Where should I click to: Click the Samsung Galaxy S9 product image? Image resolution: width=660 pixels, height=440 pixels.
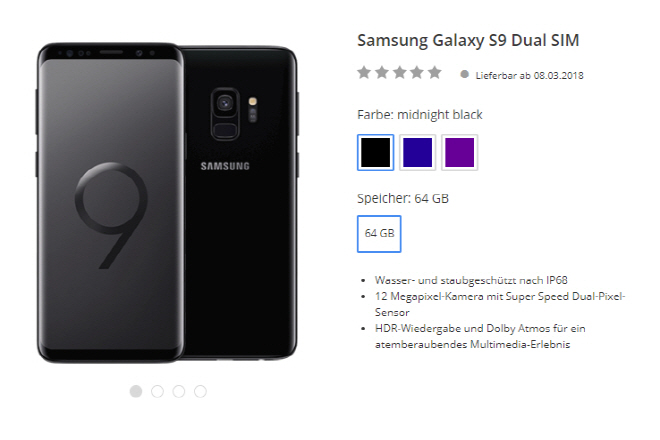(x=167, y=203)
